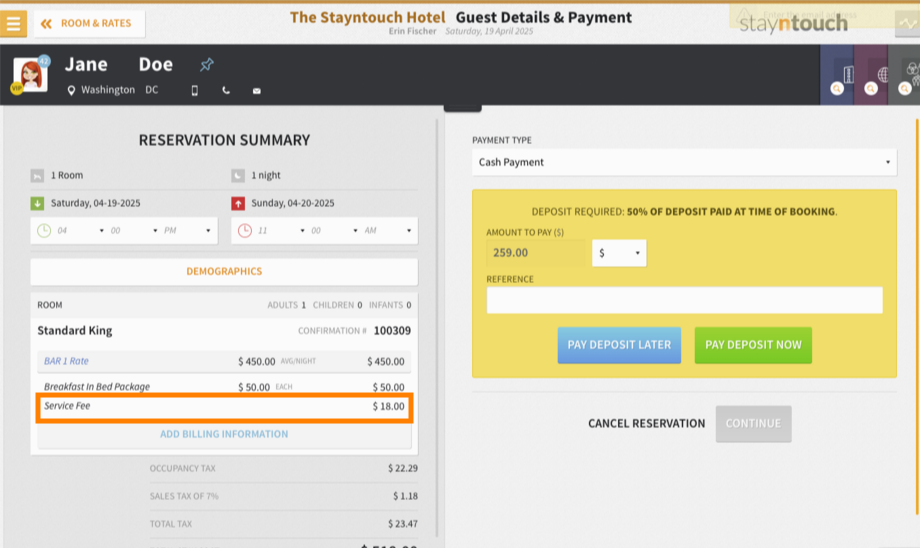Click the green arrival arrow icon
Screen dimensions: 920x548
click(x=37, y=204)
